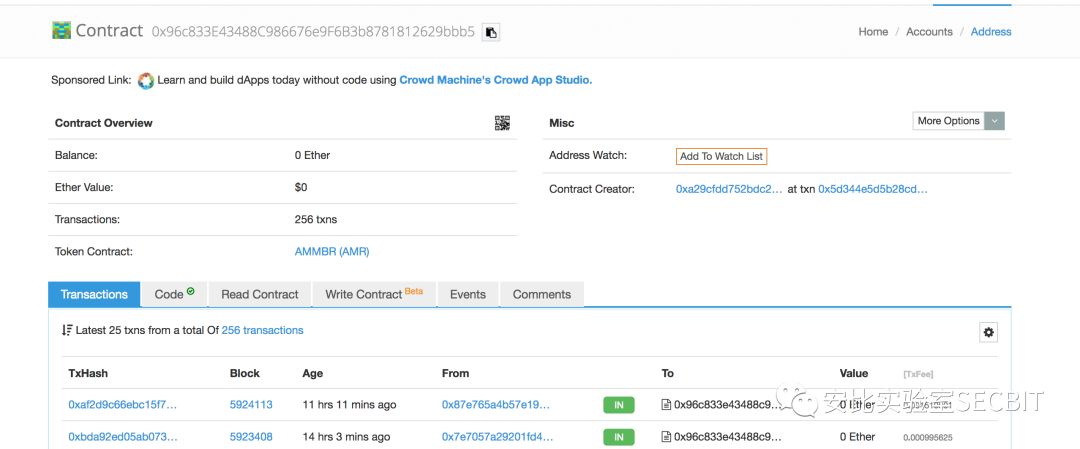Click the verified checkmark on Code tab
Screen dimensions: 1080x449
coord(191,291)
